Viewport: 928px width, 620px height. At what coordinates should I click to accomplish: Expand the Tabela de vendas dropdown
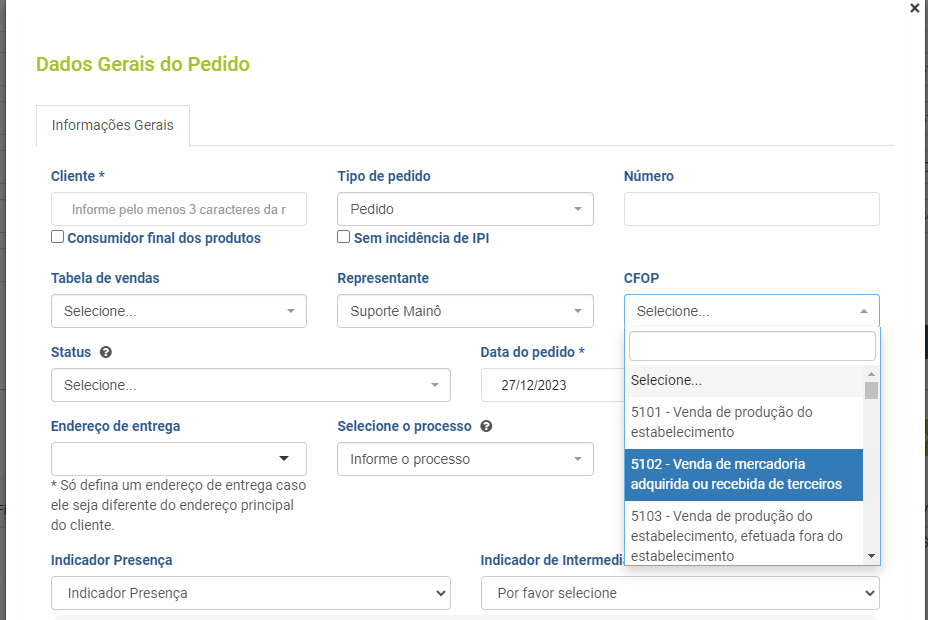pyautogui.click(x=179, y=311)
